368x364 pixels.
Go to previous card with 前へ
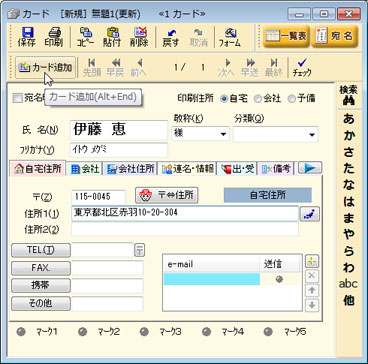[139, 68]
